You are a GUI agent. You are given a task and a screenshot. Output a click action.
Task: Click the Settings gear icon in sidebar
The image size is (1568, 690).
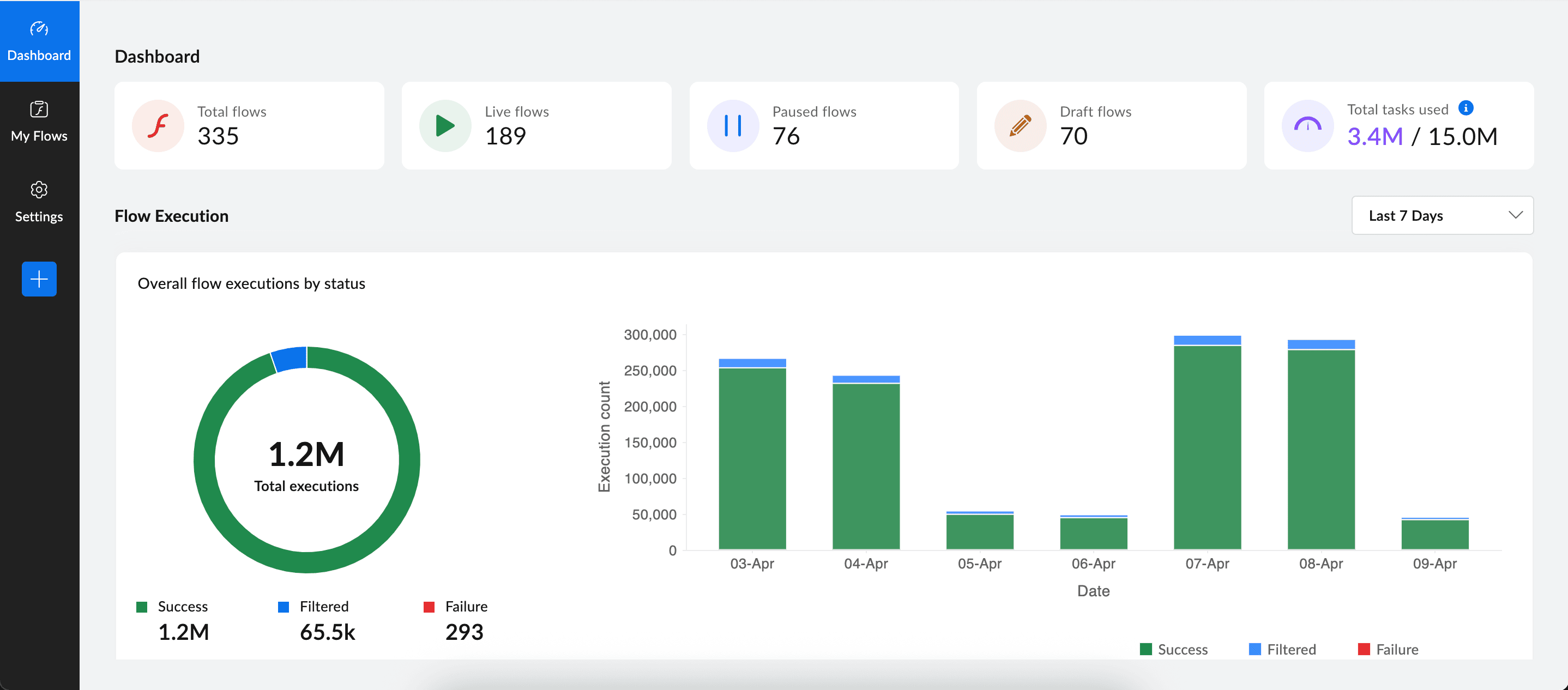(39, 190)
